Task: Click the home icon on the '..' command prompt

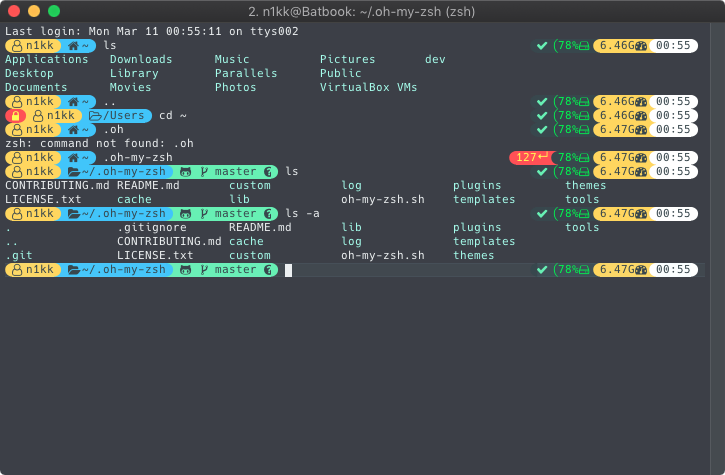Action: pyautogui.click(x=74, y=102)
